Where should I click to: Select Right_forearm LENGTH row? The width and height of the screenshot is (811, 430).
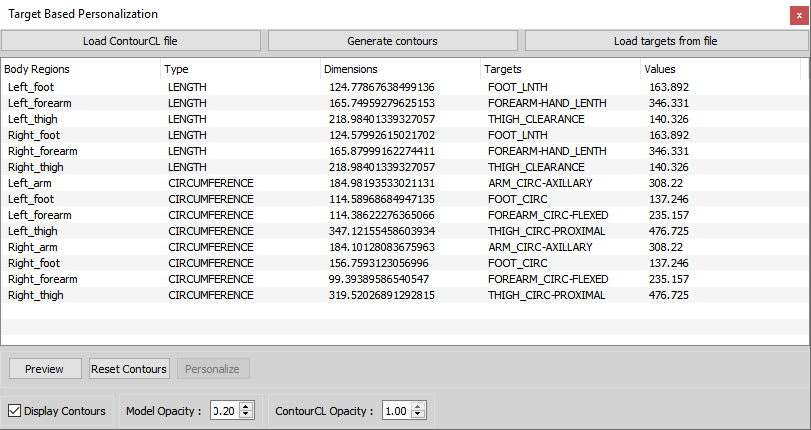tap(405, 151)
